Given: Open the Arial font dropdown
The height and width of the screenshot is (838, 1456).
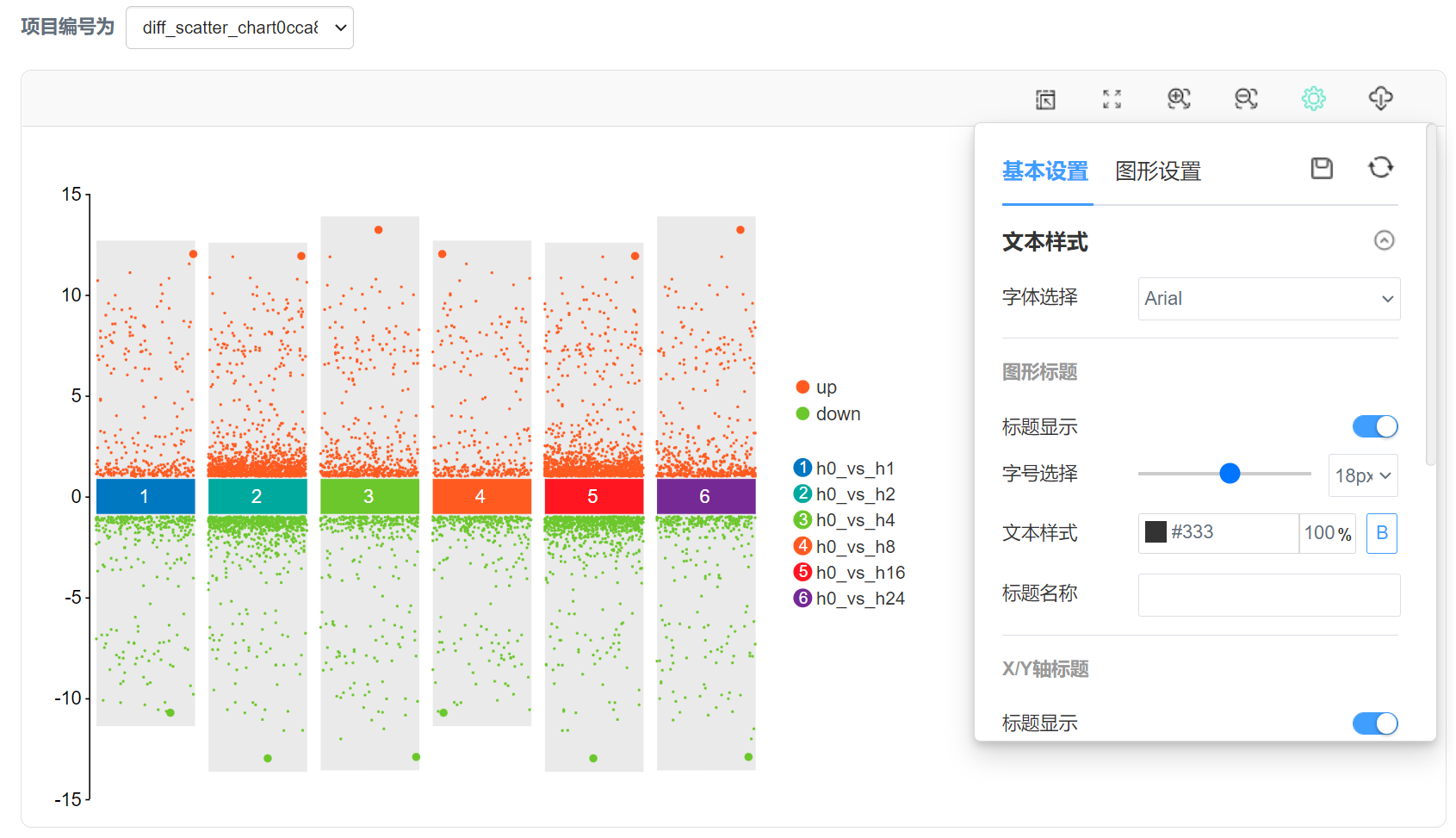Looking at the screenshot, I should (x=1268, y=299).
